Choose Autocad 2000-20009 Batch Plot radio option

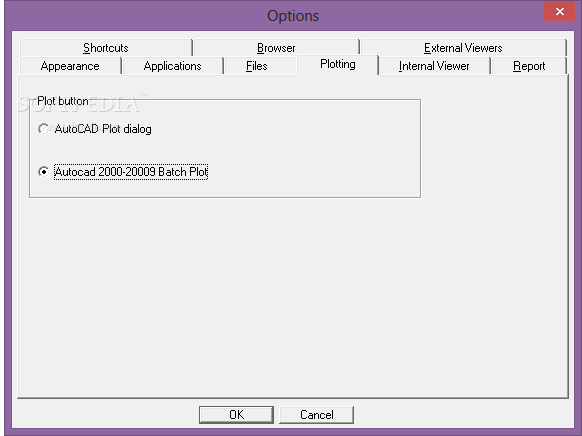tap(123, 172)
